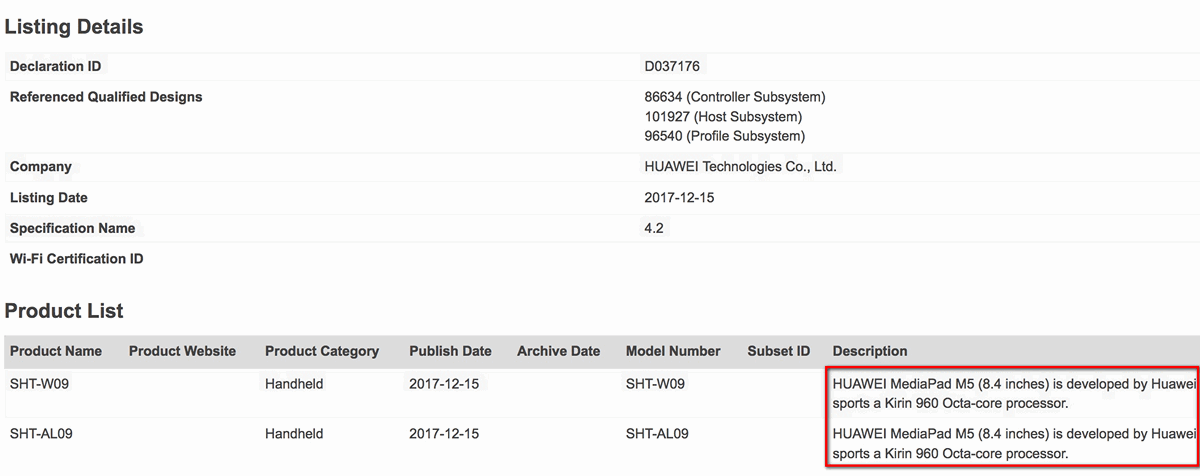Click the Listing Date label
1200x476 pixels.
coord(49,198)
